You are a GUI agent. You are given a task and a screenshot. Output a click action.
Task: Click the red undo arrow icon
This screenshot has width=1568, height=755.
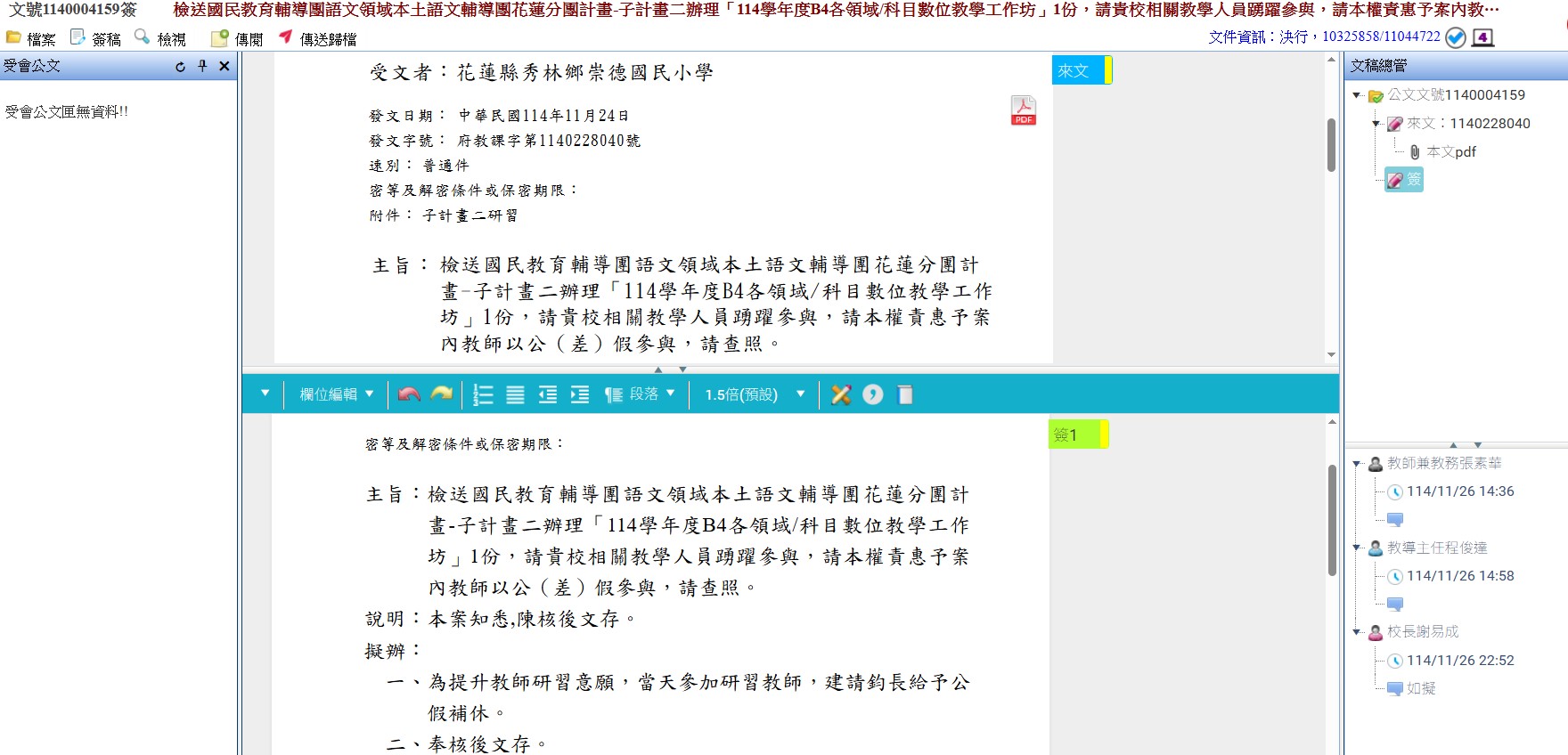pos(409,394)
